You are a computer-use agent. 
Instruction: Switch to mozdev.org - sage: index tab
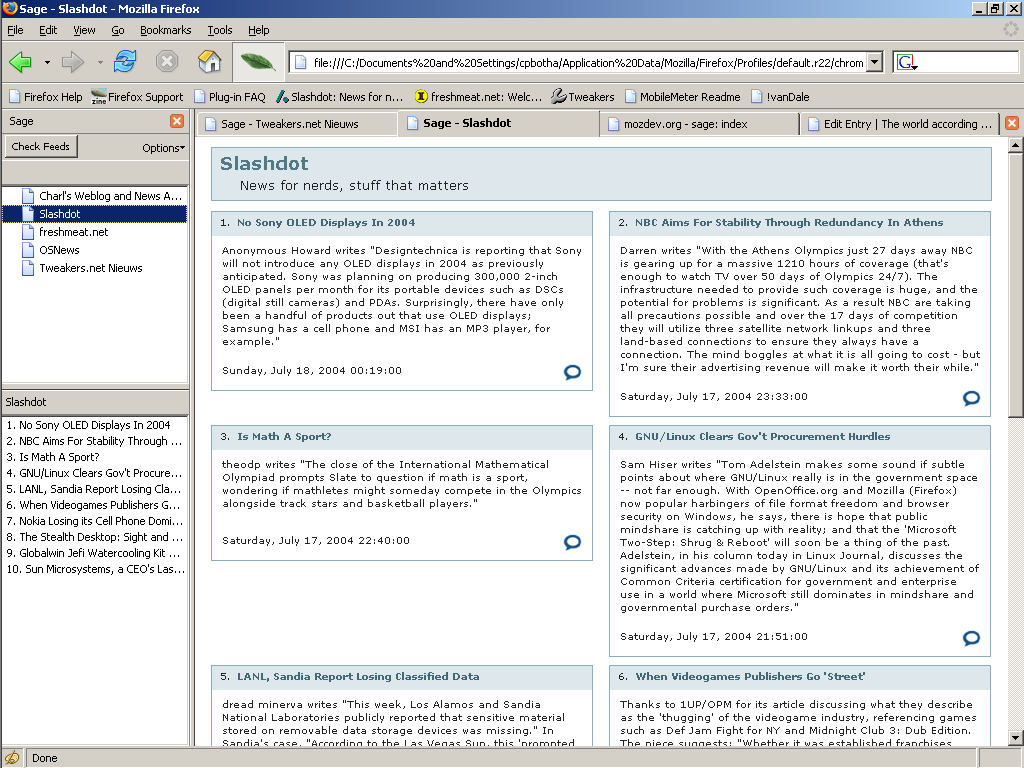[699, 124]
